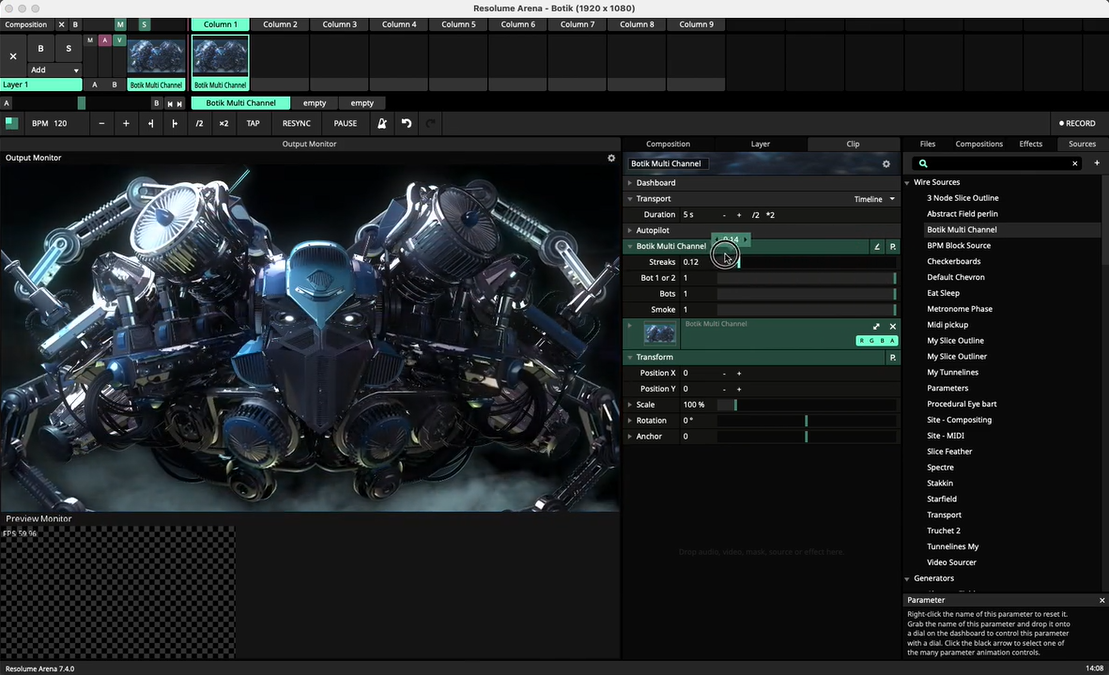This screenshot has height=675, width=1109.
Task: Click the expand arrows icon on the Botik source
Action: pos(877,327)
